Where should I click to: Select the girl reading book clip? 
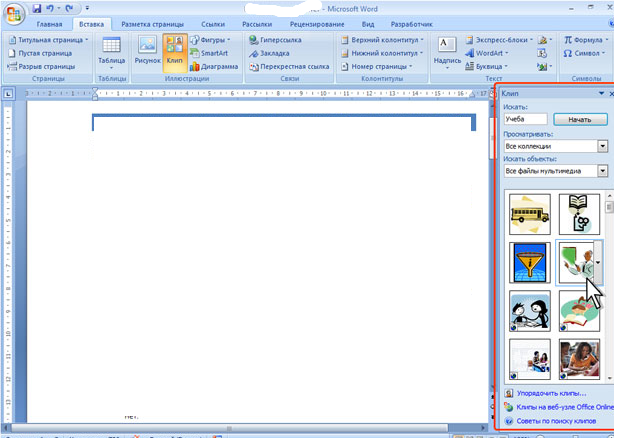point(579,311)
